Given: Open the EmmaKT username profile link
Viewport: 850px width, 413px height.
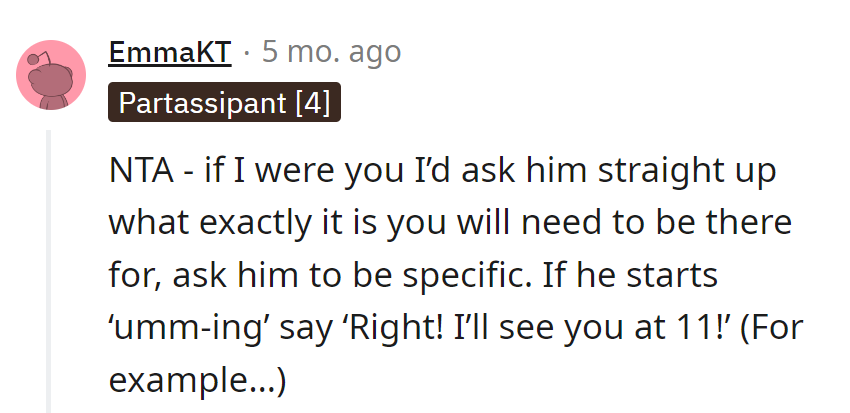Looking at the screenshot, I should [x=169, y=52].
